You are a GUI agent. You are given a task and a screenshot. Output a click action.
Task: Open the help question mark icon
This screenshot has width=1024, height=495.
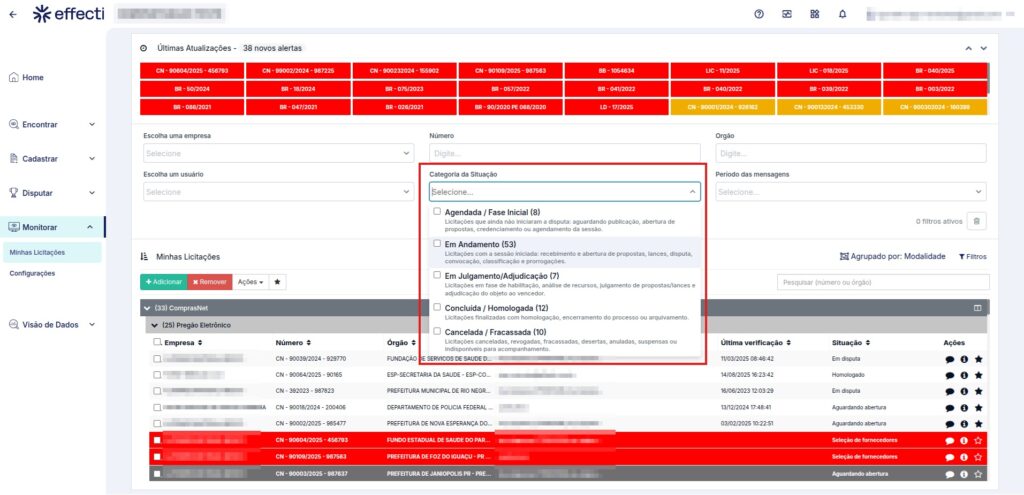[759, 14]
